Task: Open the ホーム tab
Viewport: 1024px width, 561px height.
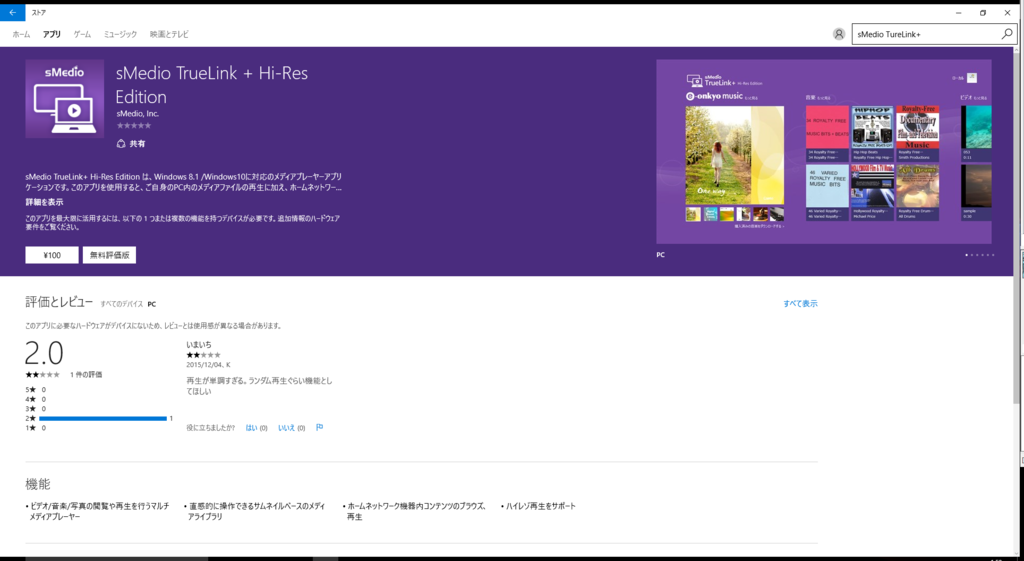Action: [x=21, y=34]
